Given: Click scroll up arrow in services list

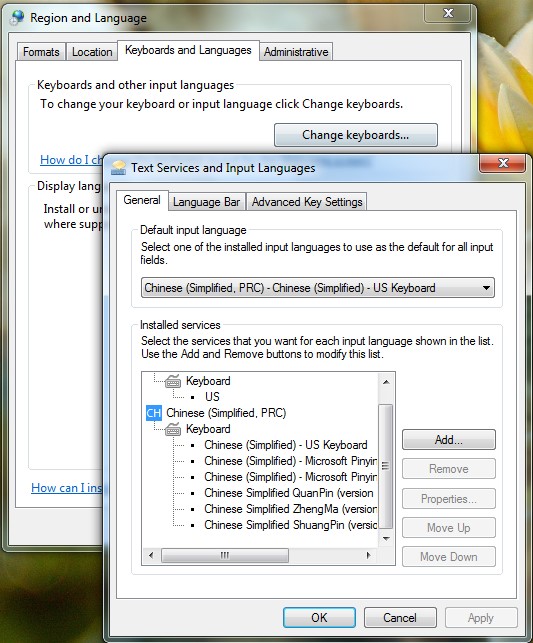Looking at the screenshot, I should pyautogui.click(x=386, y=382).
